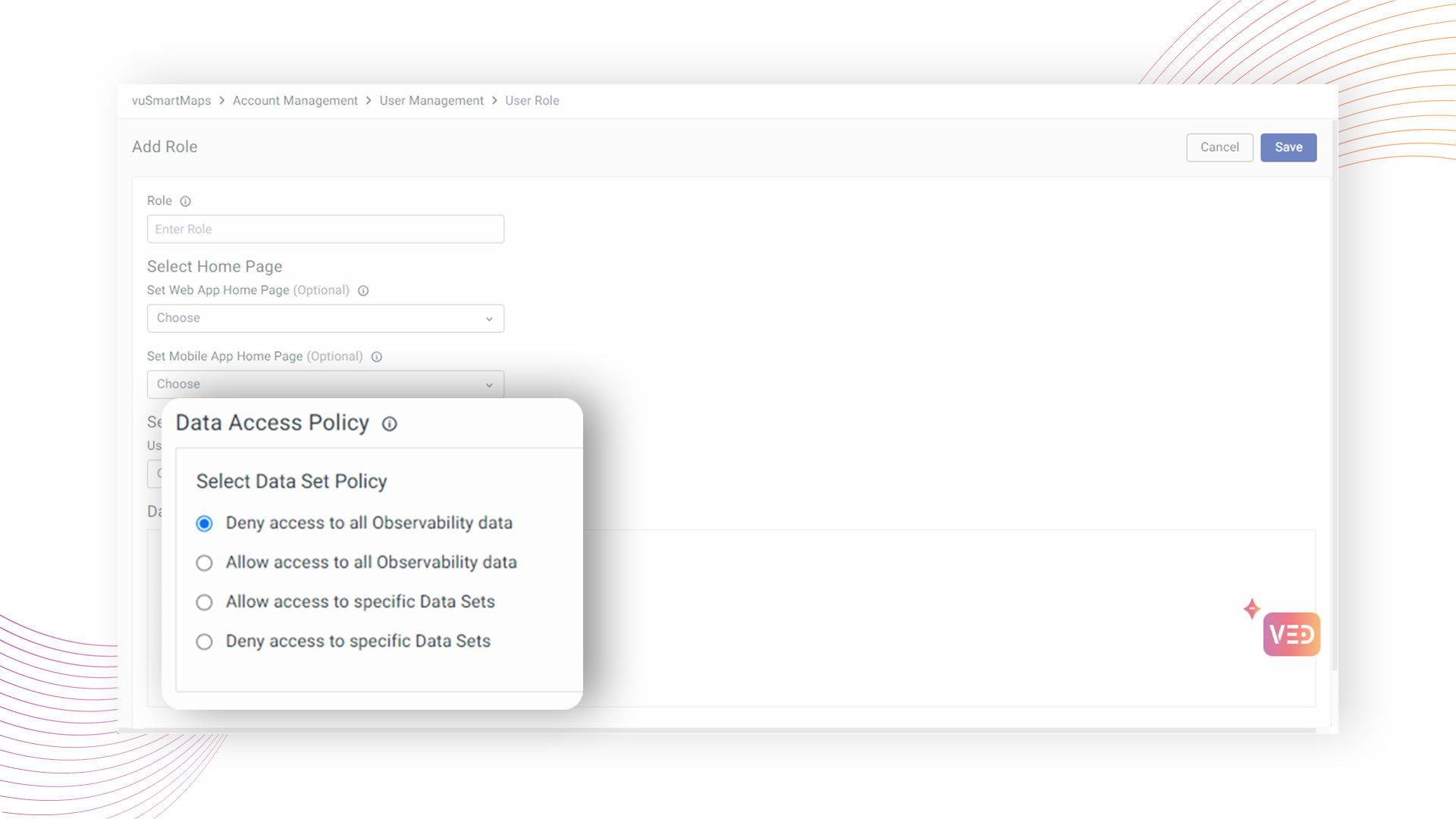1456x819 pixels.
Task: Go to vuSmartMaps breadcrumb
Action: [x=171, y=101]
